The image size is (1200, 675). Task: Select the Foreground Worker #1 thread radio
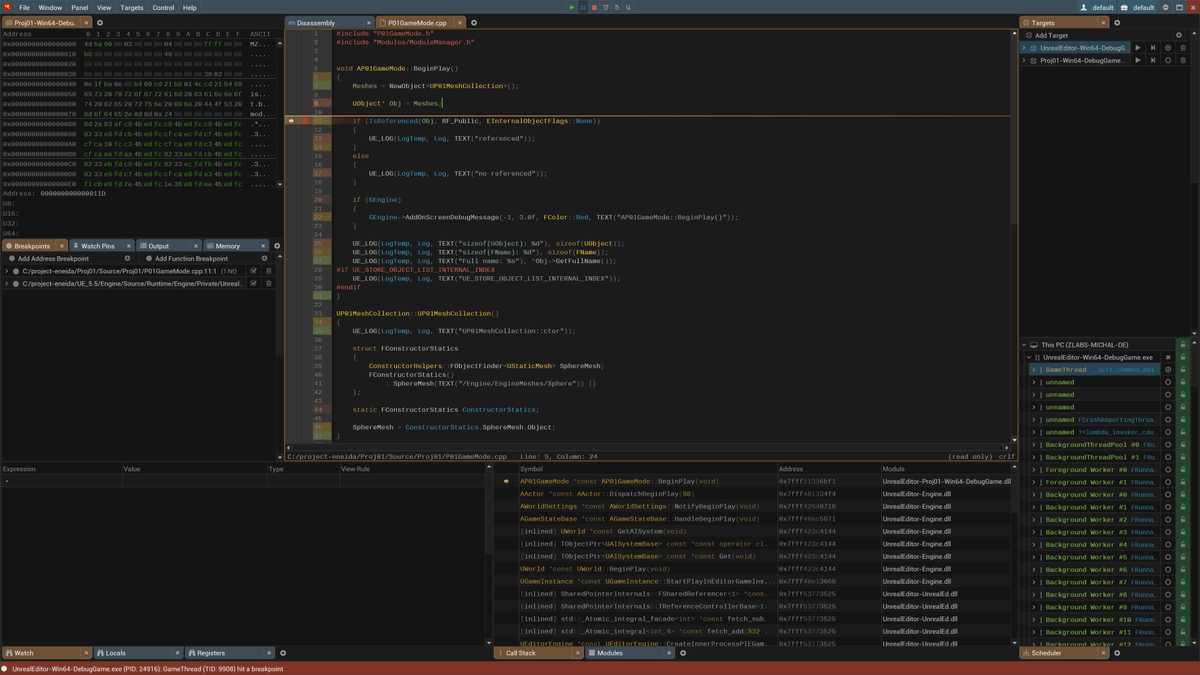click(x=1168, y=482)
